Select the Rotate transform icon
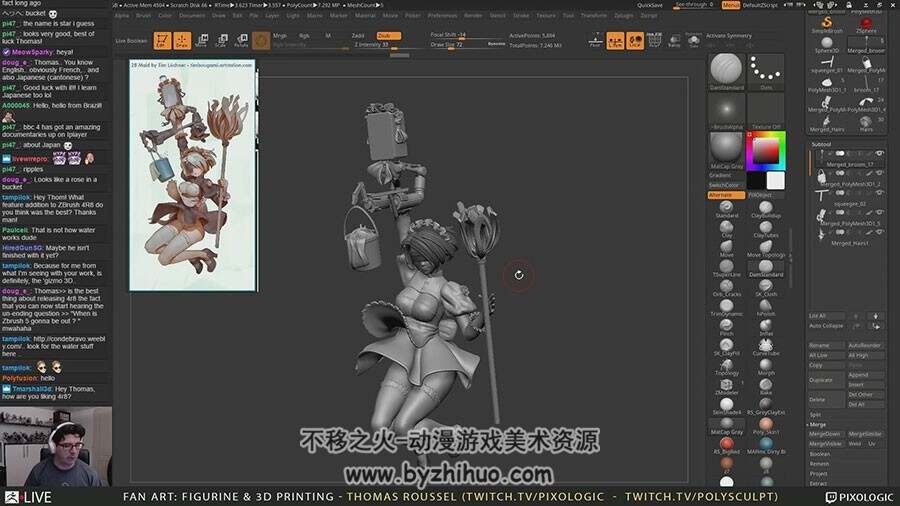The image size is (900, 506). (x=242, y=40)
